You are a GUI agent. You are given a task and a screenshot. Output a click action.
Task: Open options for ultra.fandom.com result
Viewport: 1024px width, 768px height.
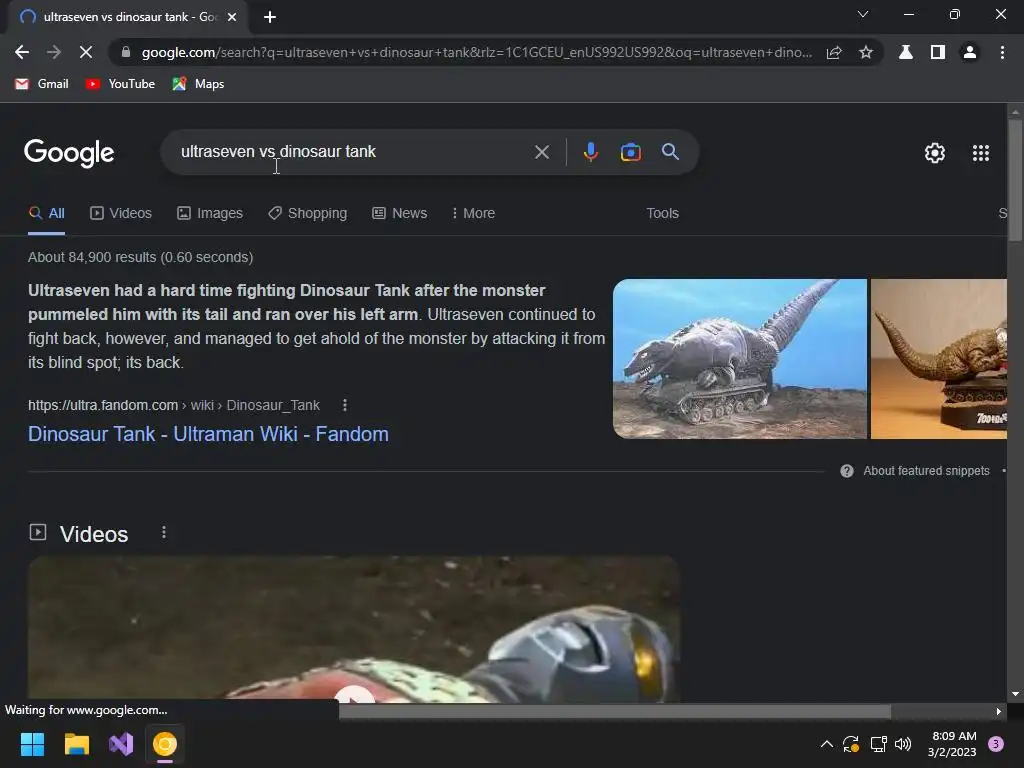345,406
